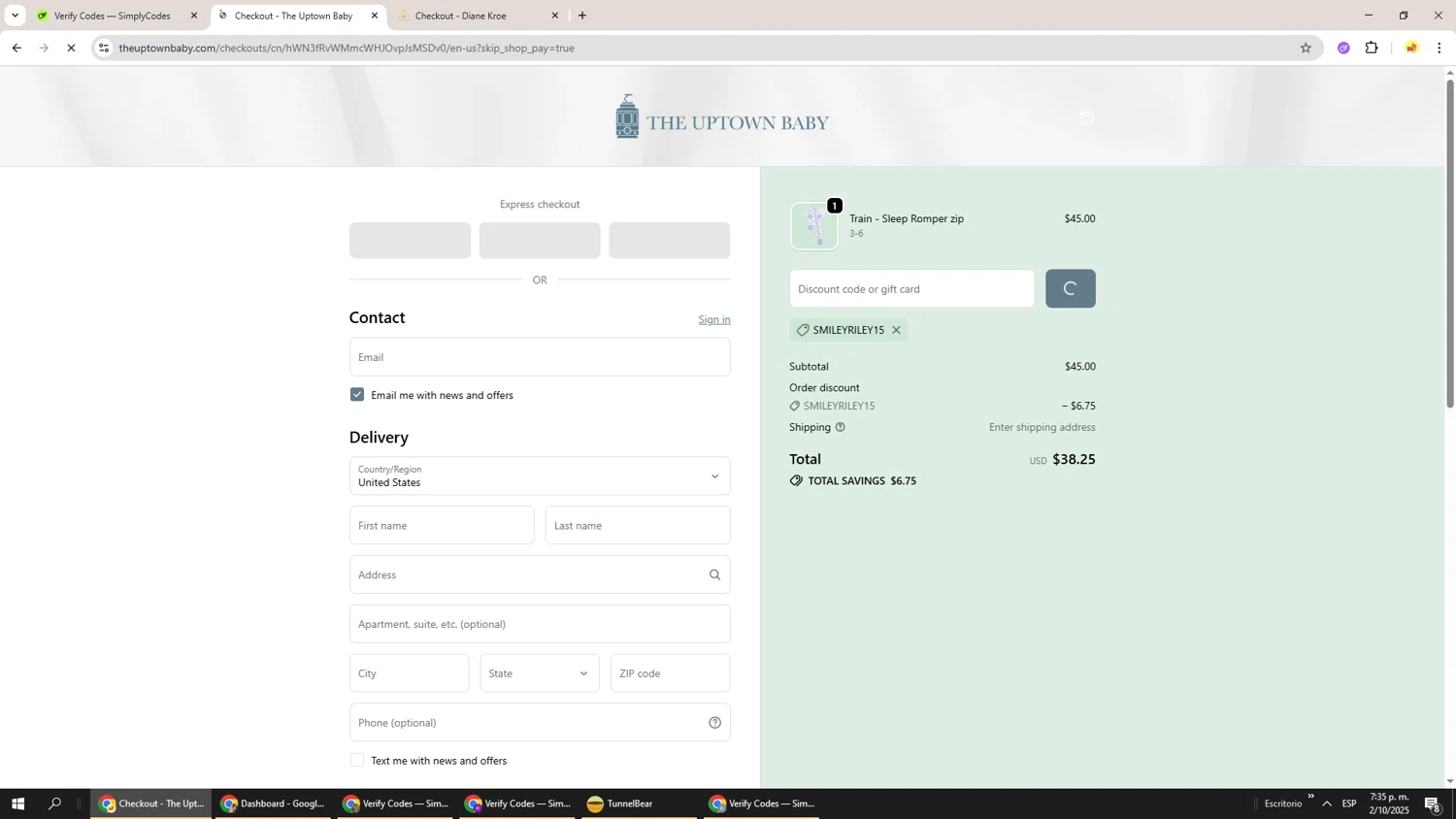Click the Train Sleep Romper product thumbnail

point(814,226)
